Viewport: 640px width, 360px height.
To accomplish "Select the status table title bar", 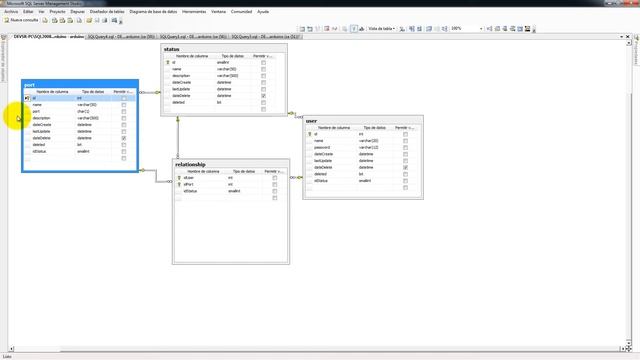I will (224, 49).
